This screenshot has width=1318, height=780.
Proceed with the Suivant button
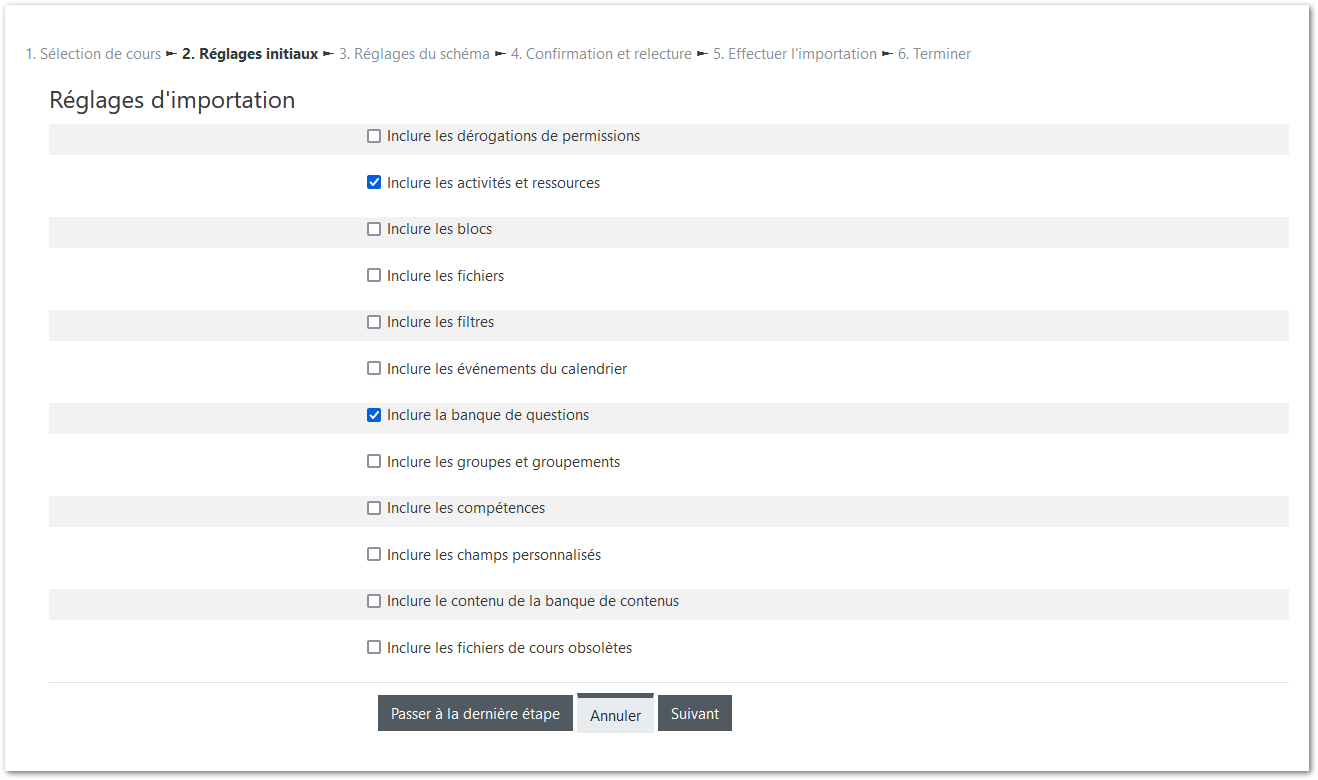pos(695,714)
